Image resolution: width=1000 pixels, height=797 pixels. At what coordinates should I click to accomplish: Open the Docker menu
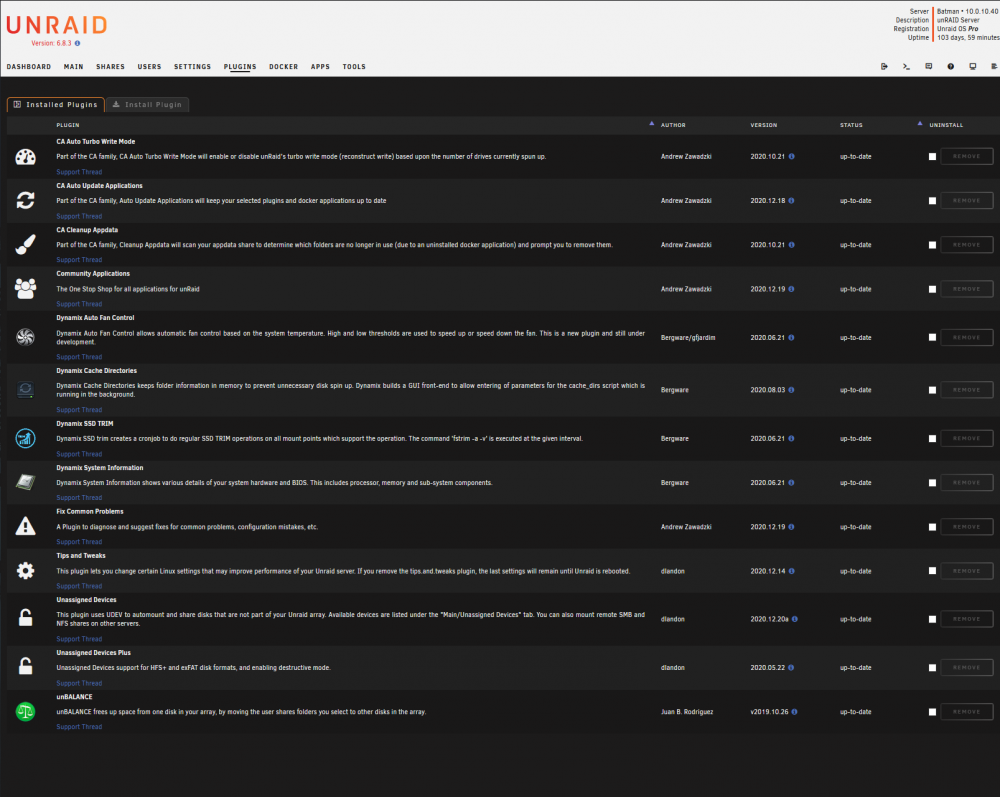[283, 67]
